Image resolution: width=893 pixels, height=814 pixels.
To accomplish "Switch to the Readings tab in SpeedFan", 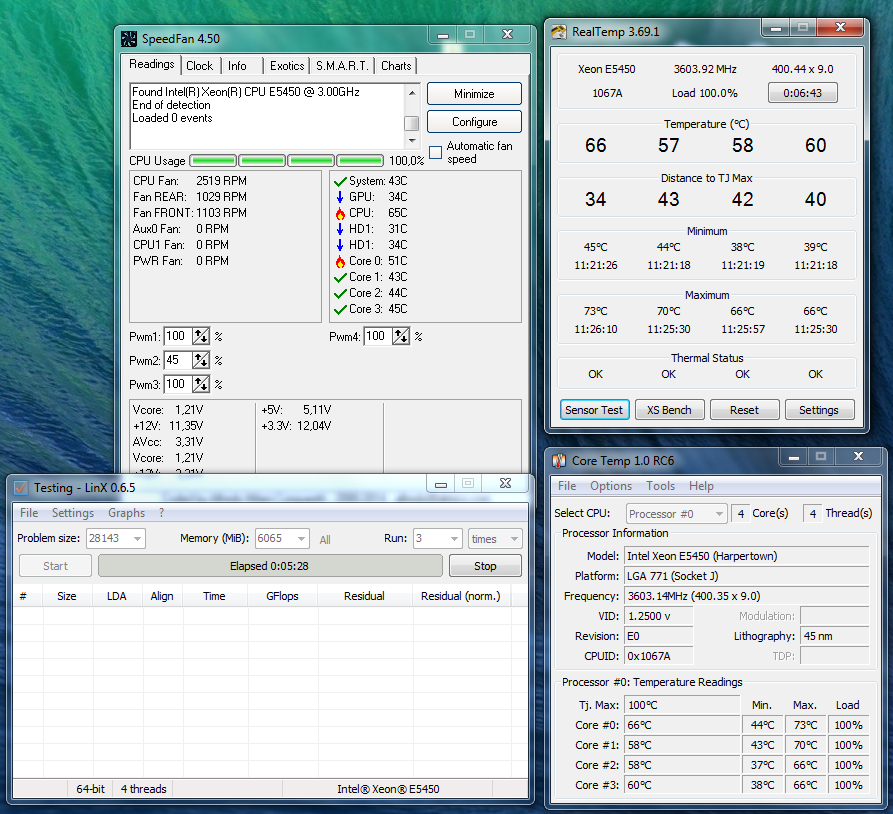I will click(x=151, y=64).
